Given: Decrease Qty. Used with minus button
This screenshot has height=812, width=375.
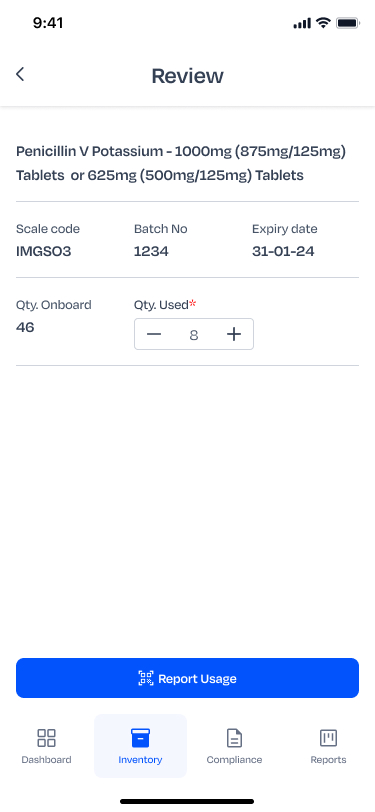Looking at the screenshot, I should 154,335.
